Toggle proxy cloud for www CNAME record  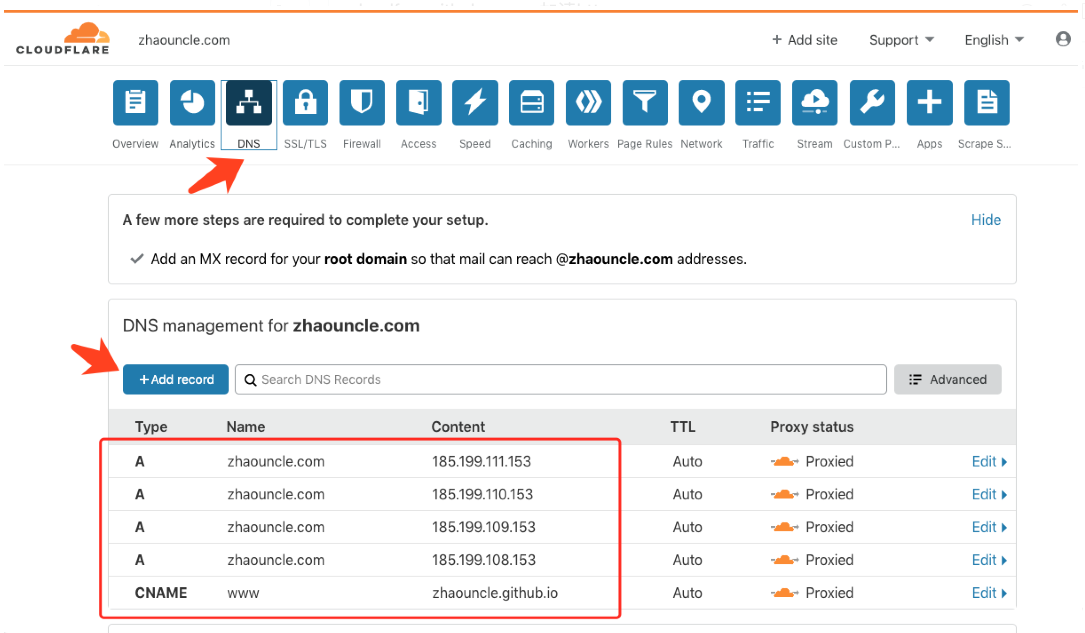pyautogui.click(x=785, y=593)
